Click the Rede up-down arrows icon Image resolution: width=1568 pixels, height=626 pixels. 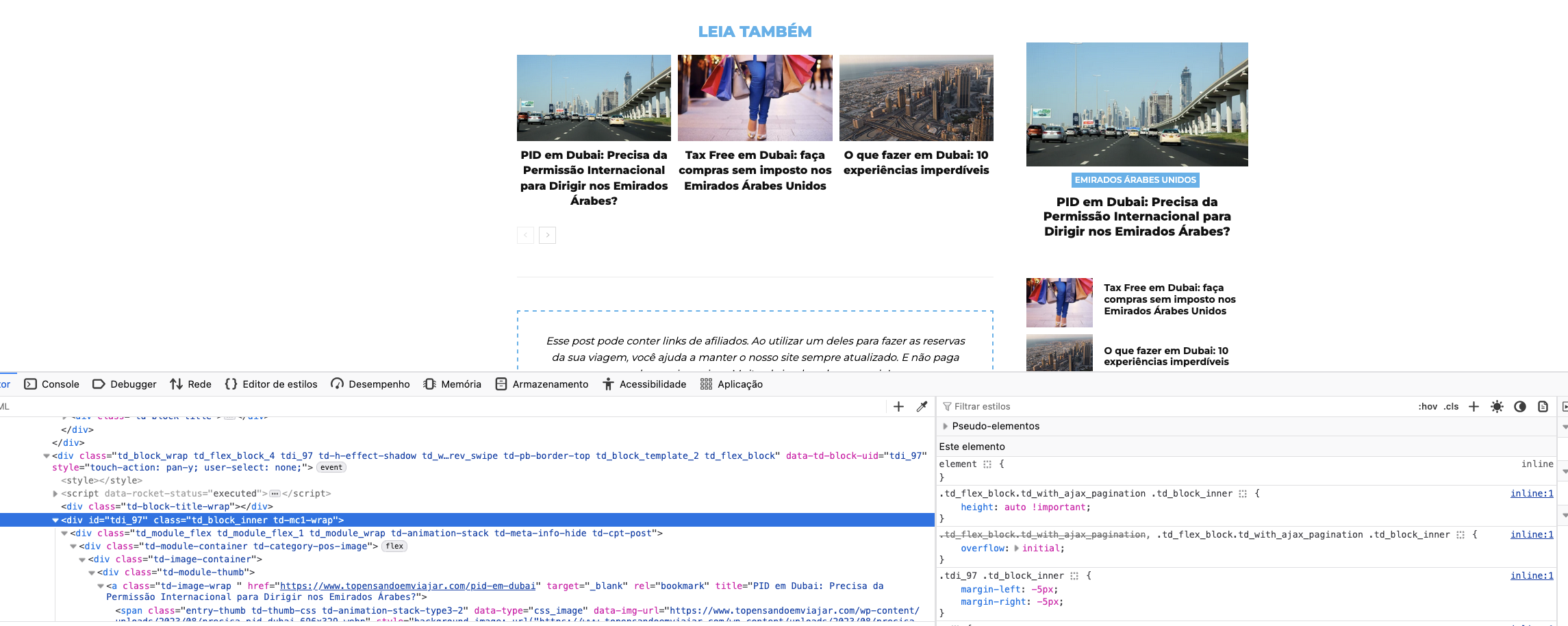(x=176, y=384)
